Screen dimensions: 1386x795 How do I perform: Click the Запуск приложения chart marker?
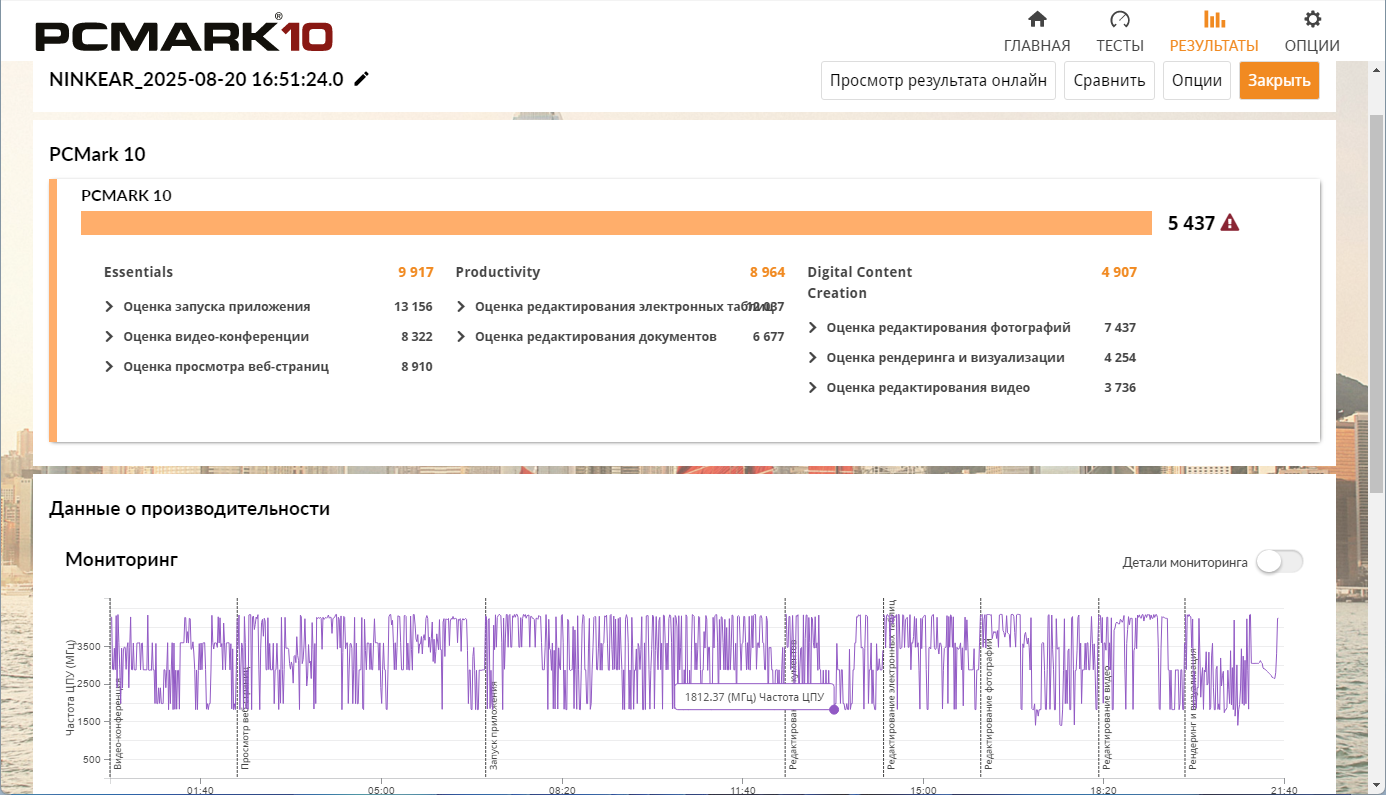click(x=493, y=725)
